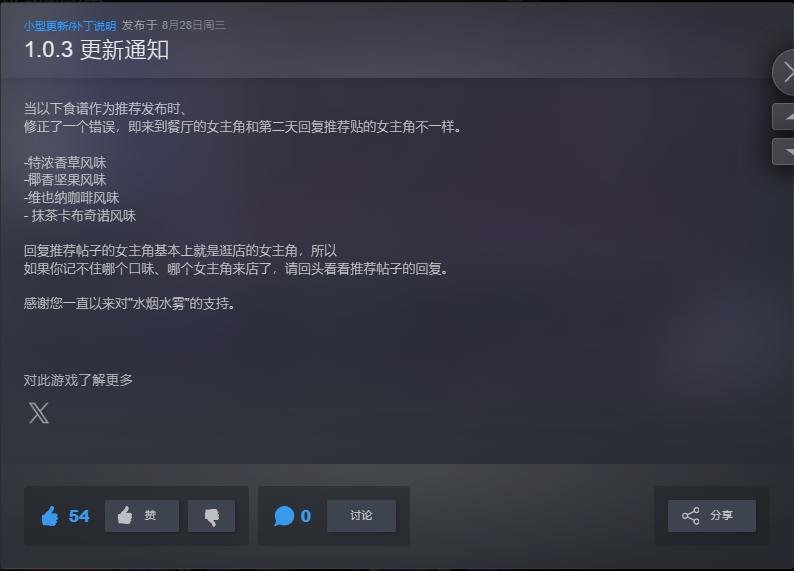794x571 pixels.
Task: Click the blue comment bubble icon
Action: 284,516
